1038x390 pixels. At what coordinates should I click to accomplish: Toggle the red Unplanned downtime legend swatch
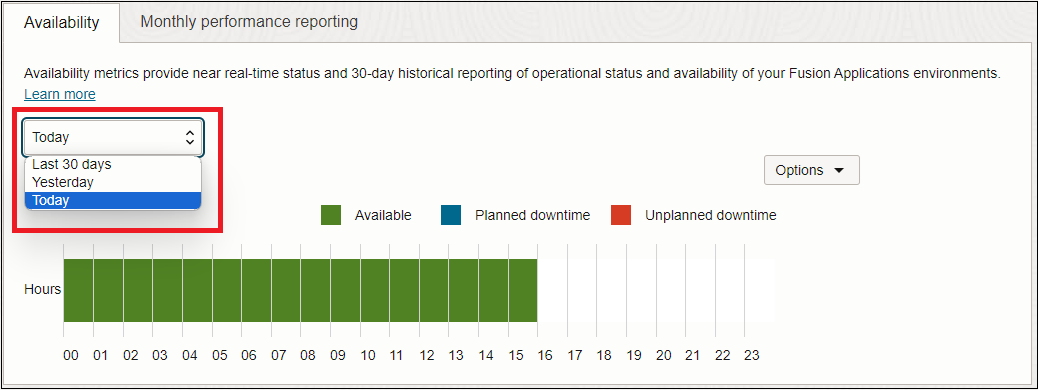622,215
